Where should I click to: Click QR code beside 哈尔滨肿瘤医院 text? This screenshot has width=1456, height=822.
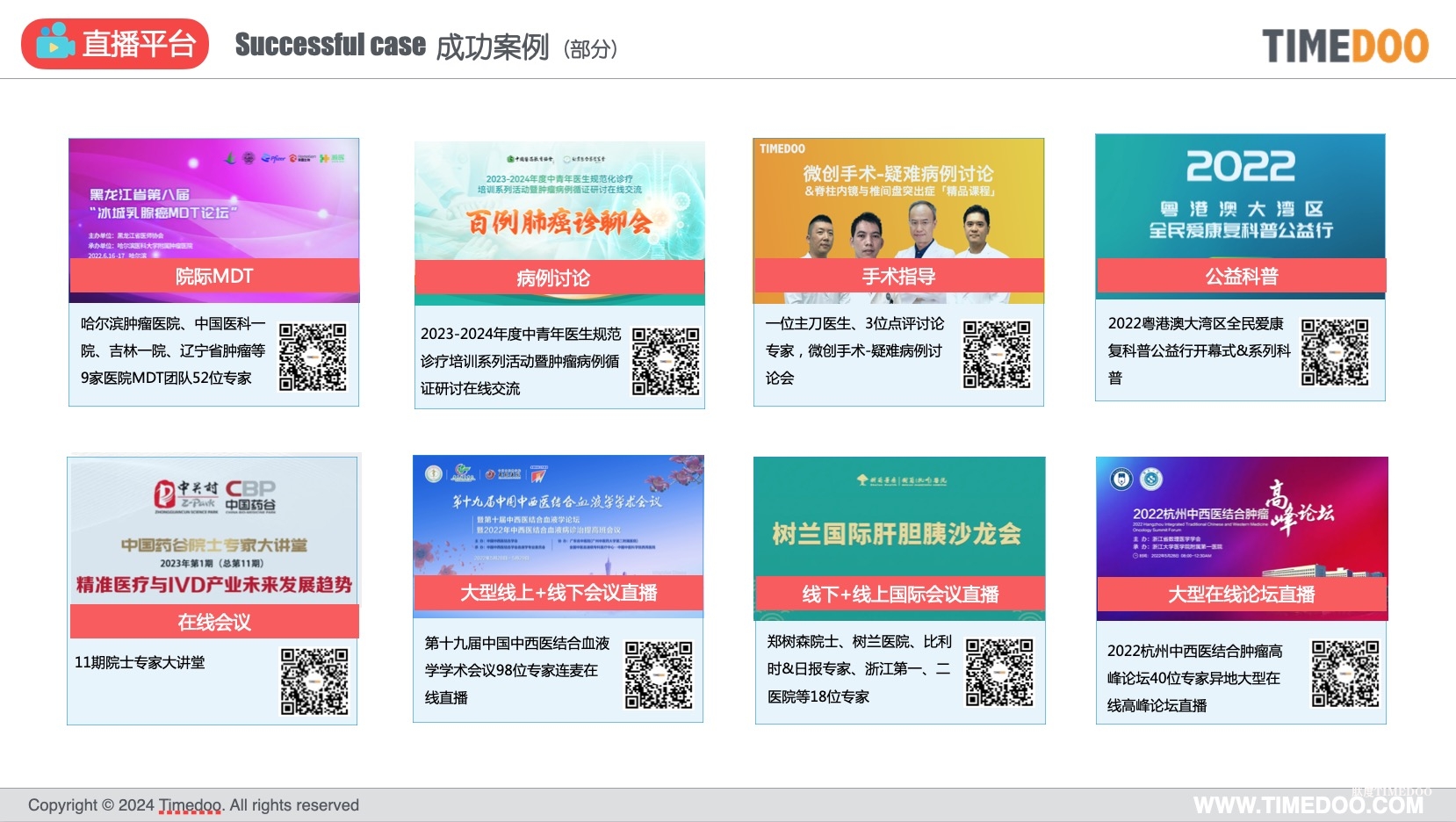point(313,357)
